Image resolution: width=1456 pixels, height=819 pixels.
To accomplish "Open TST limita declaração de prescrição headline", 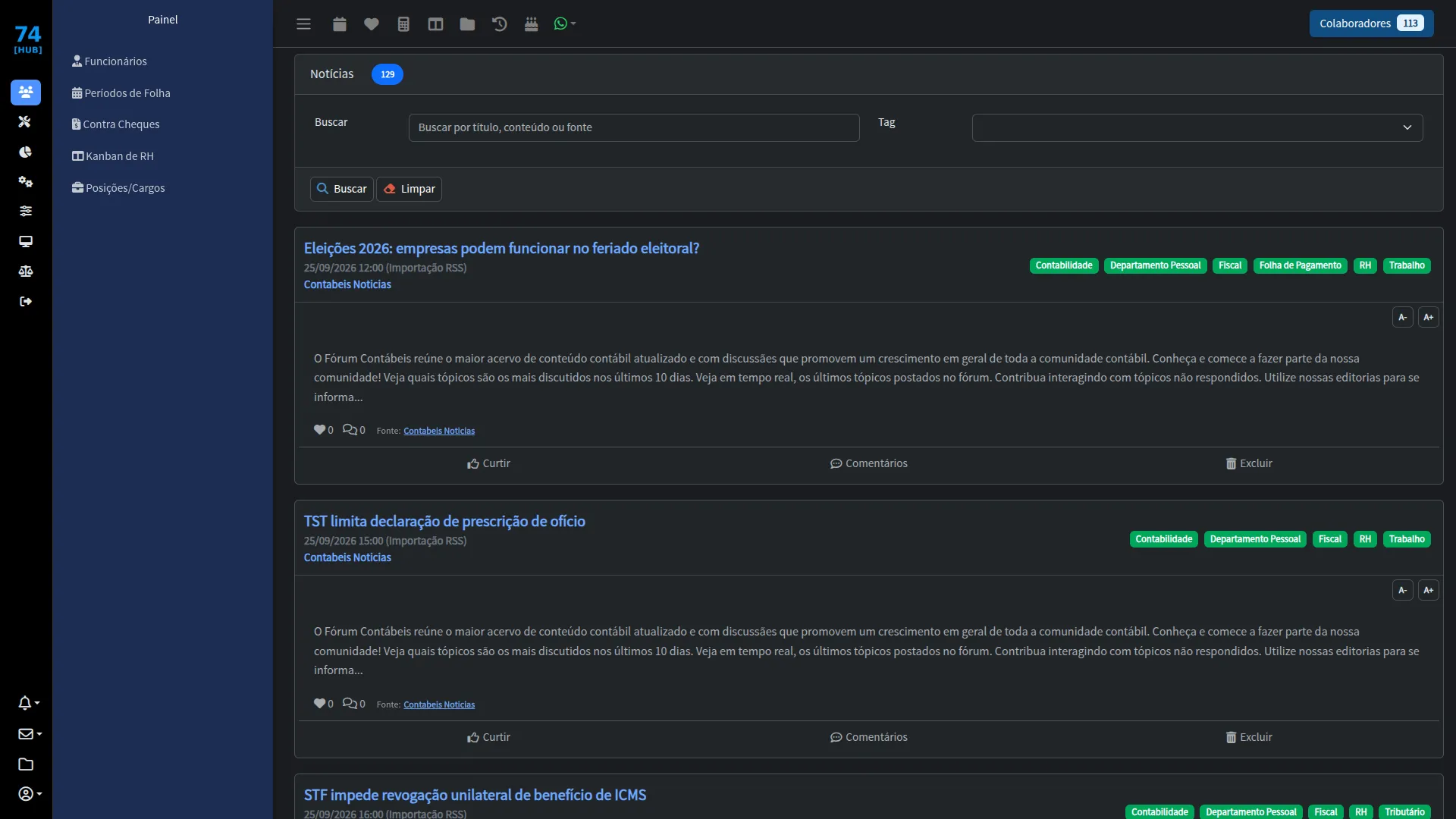I will click(x=444, y=521).
